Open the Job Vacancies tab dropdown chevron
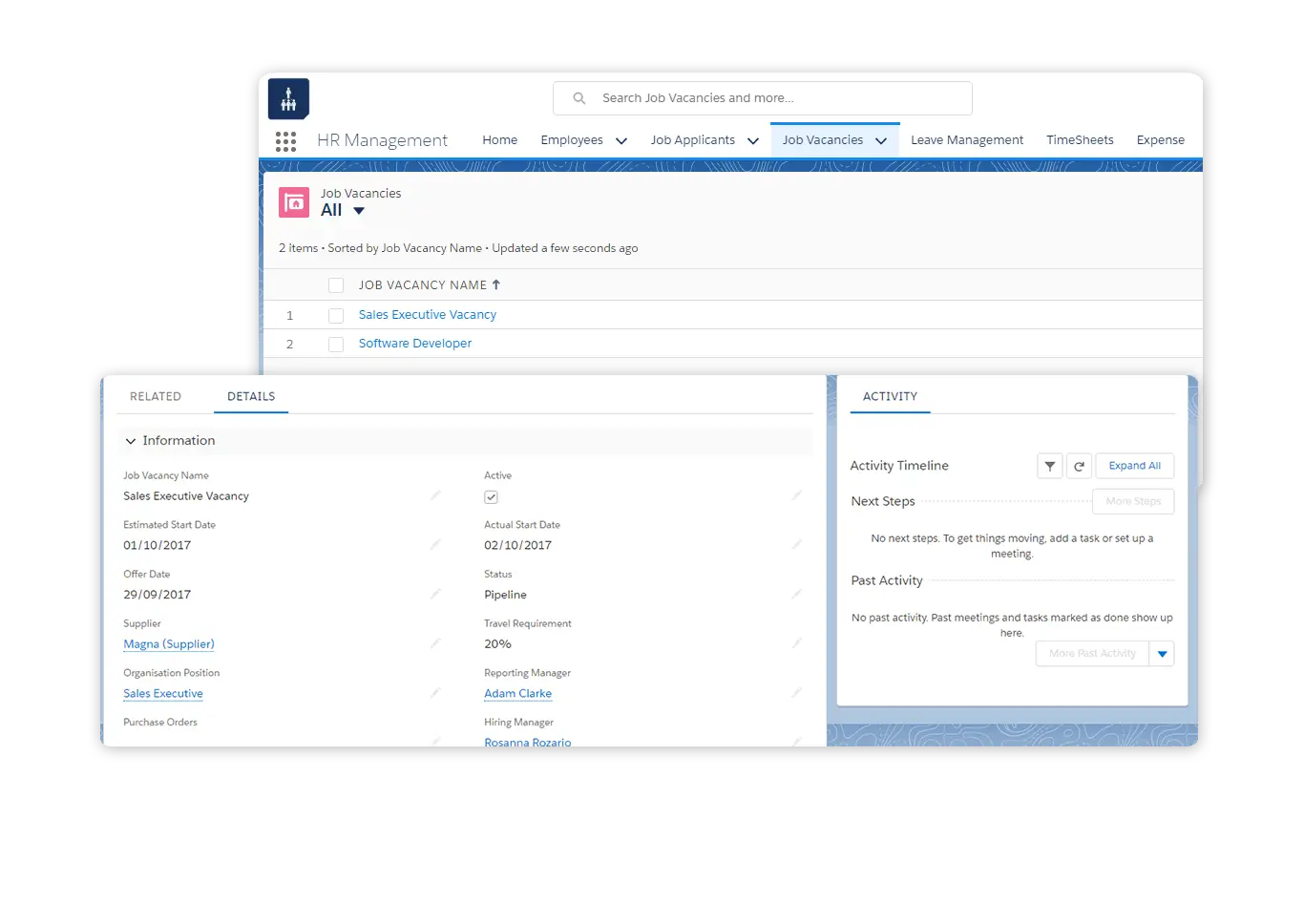 881,140
